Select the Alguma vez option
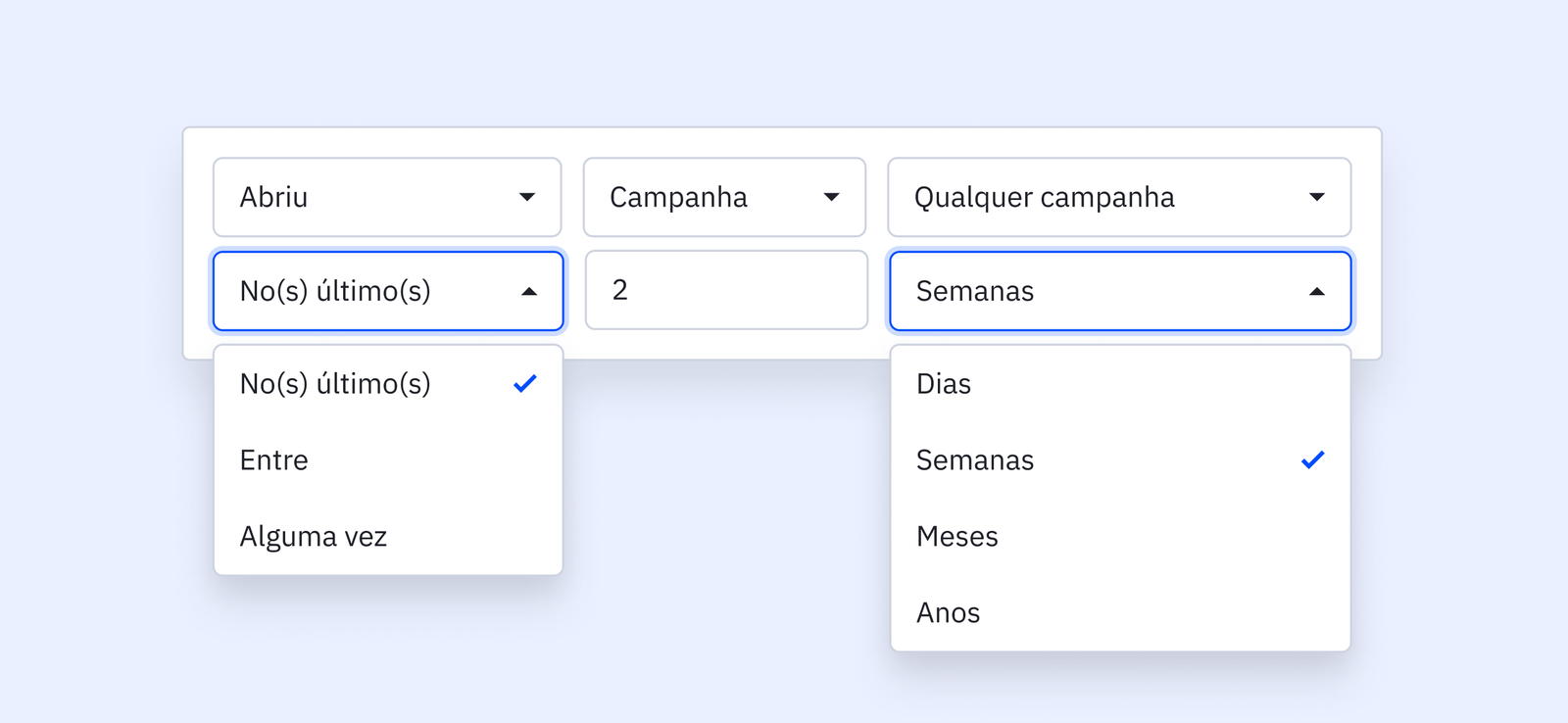Screen dimensions: 1568x723 (314, 536)
